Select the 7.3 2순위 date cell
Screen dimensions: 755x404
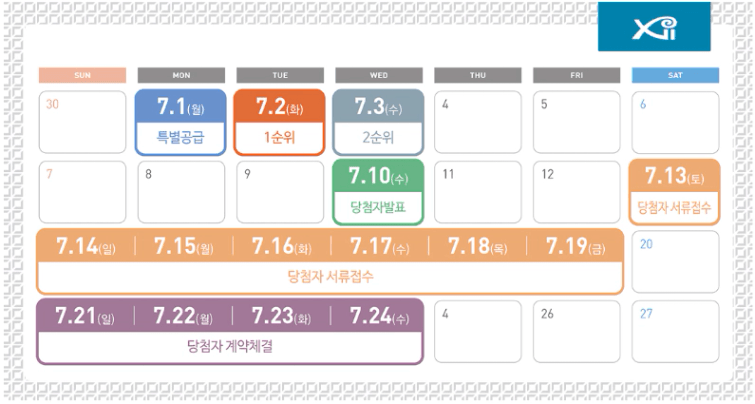point(378,122)
